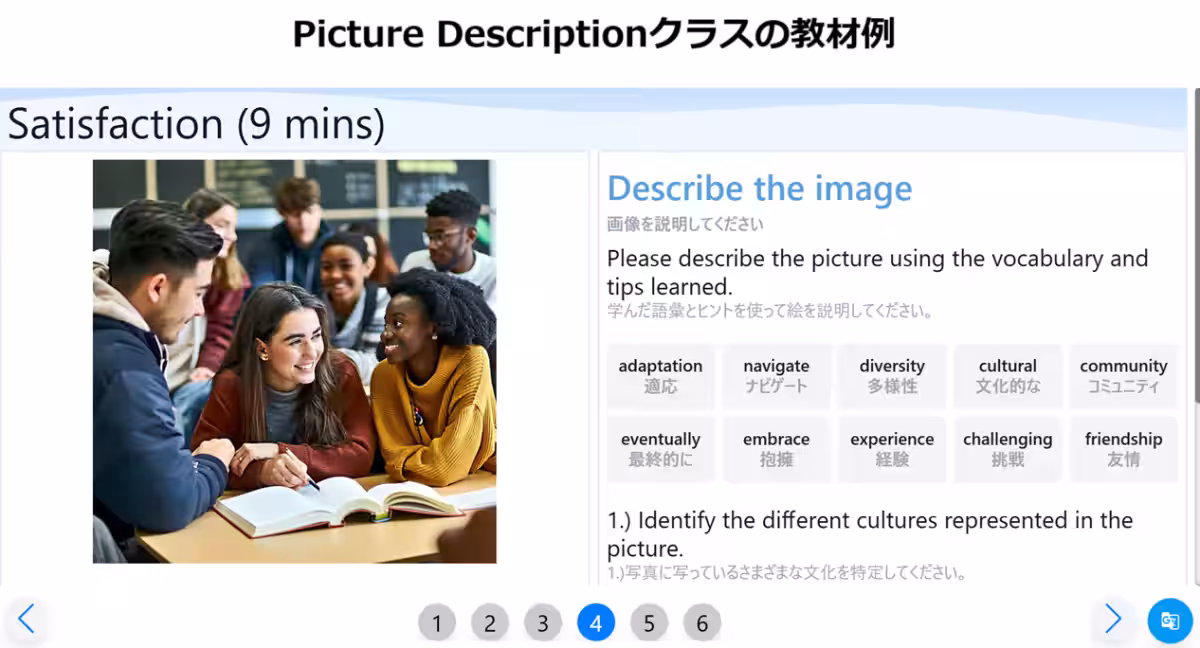The height and width of the screenshot is (648, 1200).
Task: Open slide 2
Action: pyautogui.click(x=490, y=622)
